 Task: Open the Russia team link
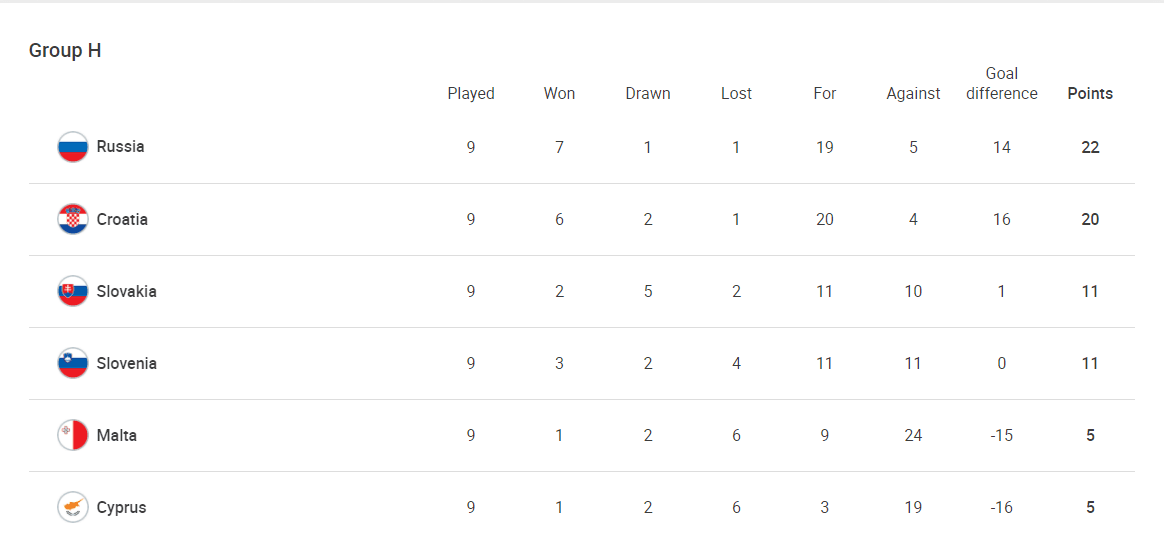[120, 147]
